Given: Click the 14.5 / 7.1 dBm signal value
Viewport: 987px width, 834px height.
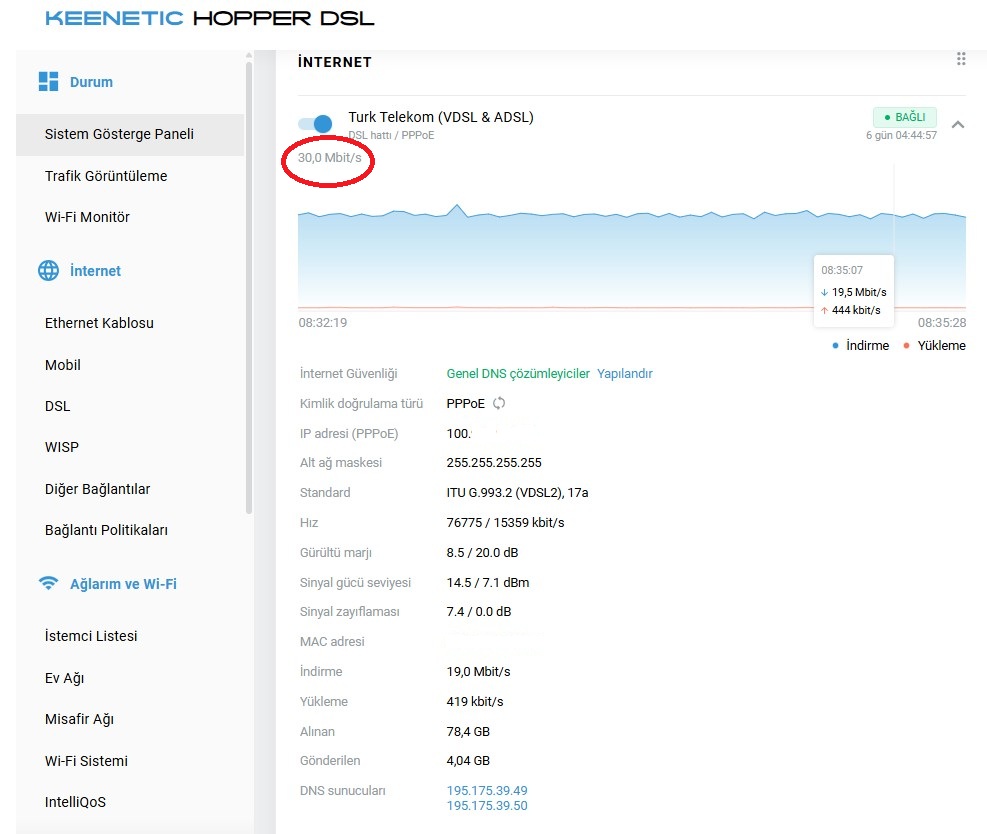Looking at the screenshot, I should point(488,582).
